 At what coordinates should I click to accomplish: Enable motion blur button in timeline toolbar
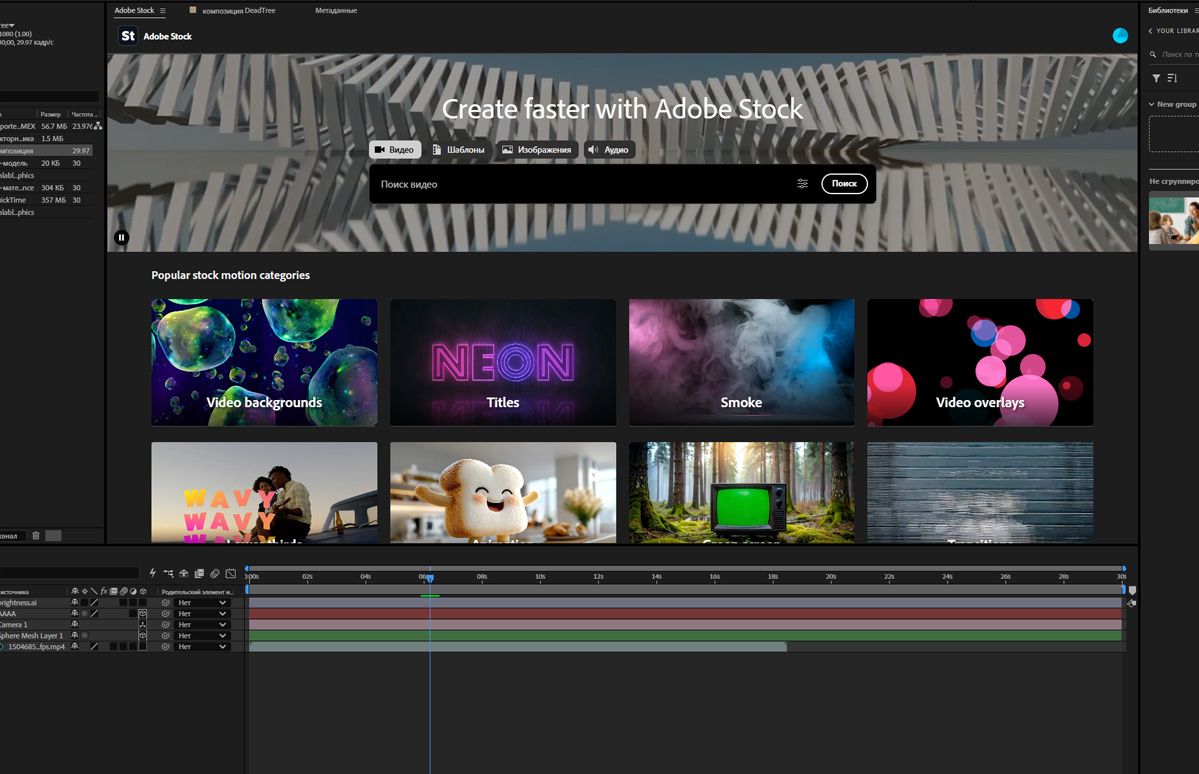215,573
